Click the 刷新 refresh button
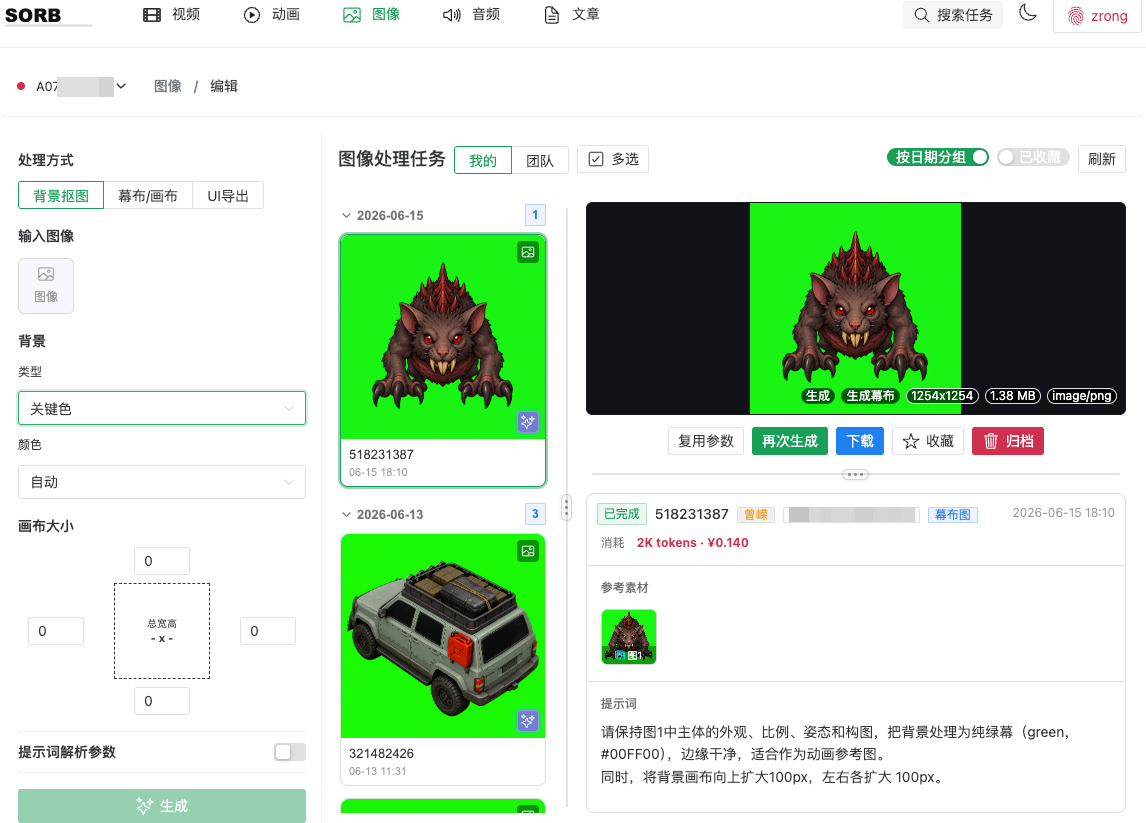1146x823 pixels. pyautogui.click(x=1101, y=159)
